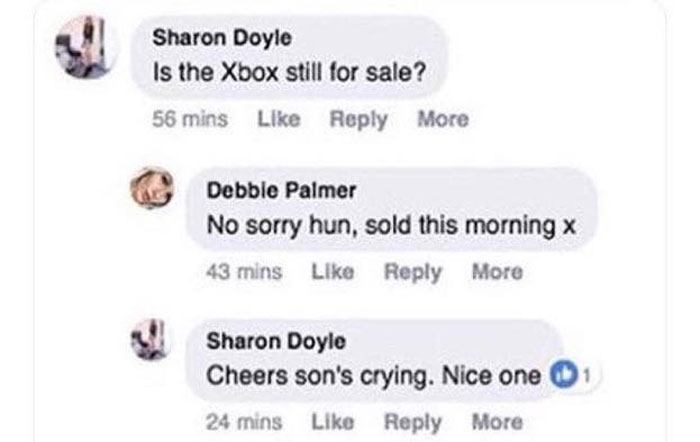Open More options on Debbie Palmer's reply

coord(497,271)
